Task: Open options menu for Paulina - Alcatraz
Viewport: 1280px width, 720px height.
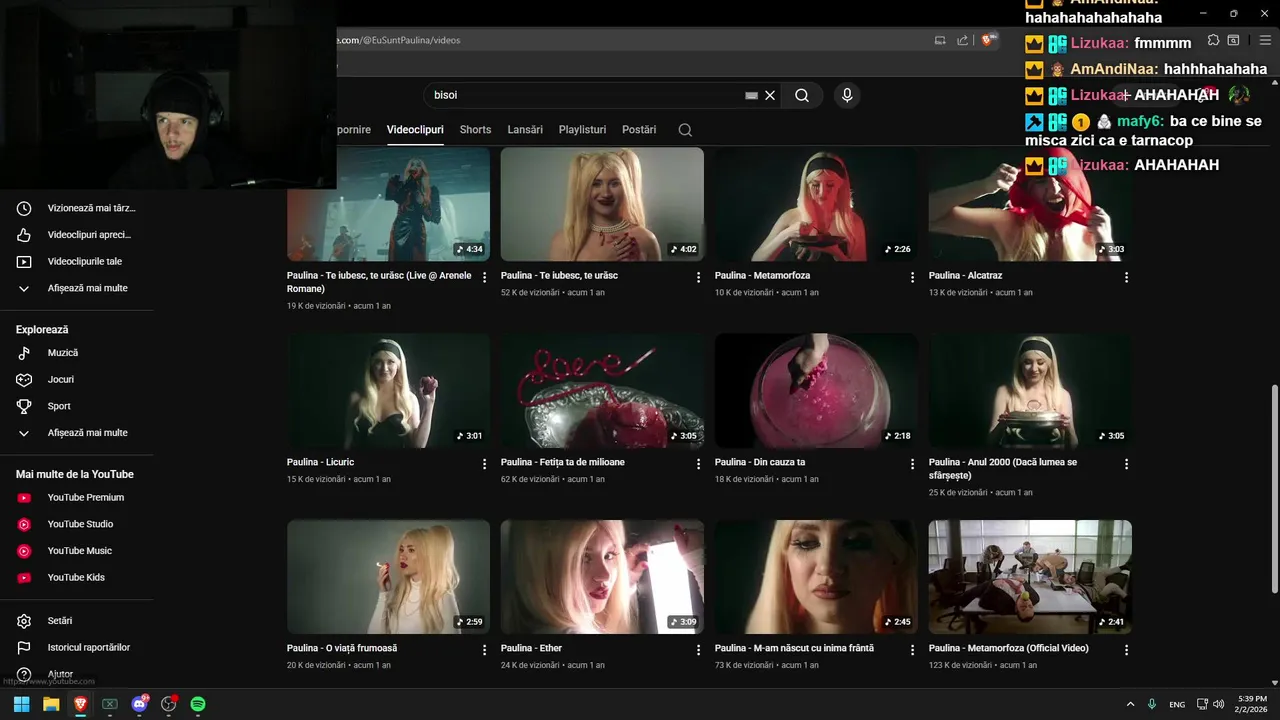Action: click(1126, 277)
